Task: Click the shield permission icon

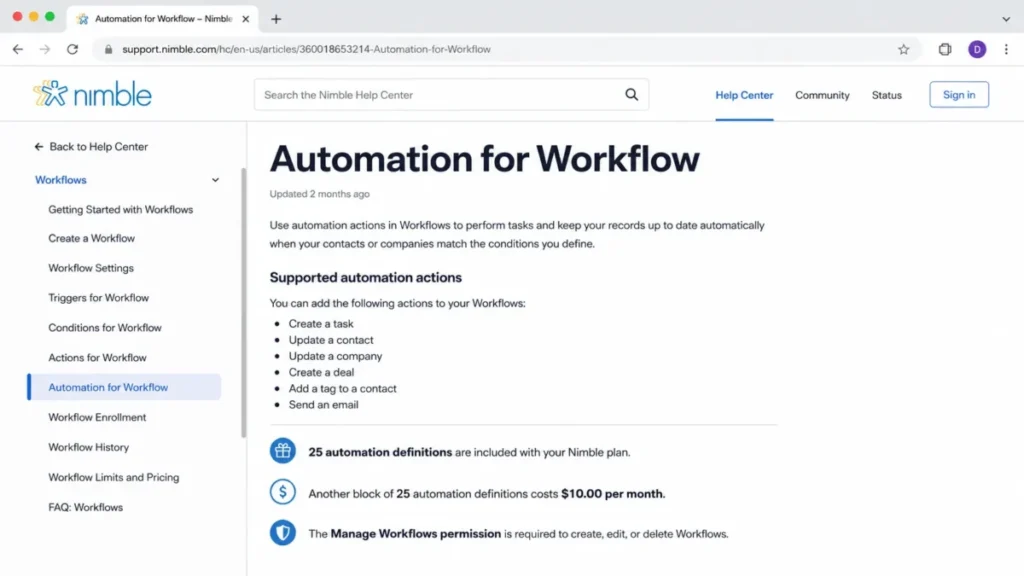Action: click(x=283, y=533)
